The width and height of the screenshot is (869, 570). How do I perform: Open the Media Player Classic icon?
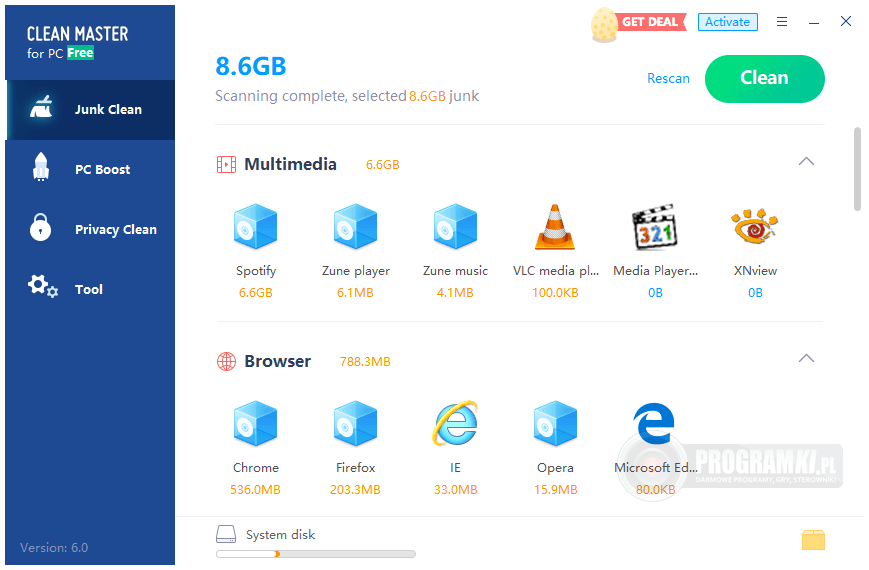[655, 227]
